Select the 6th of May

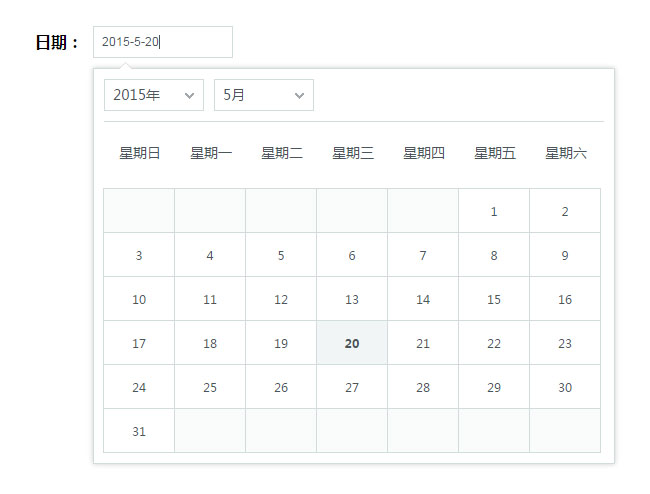pyautogui.click(x=352, y=255)
